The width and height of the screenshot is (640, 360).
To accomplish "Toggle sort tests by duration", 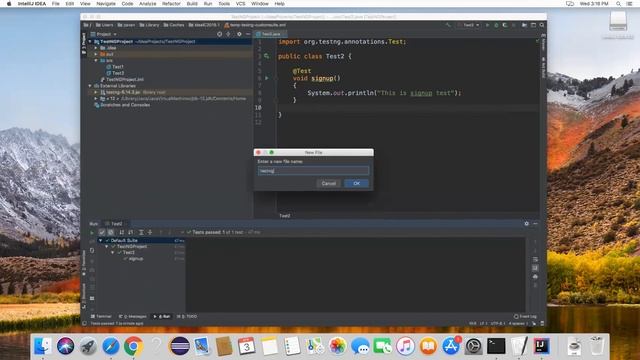I will 130,232.
